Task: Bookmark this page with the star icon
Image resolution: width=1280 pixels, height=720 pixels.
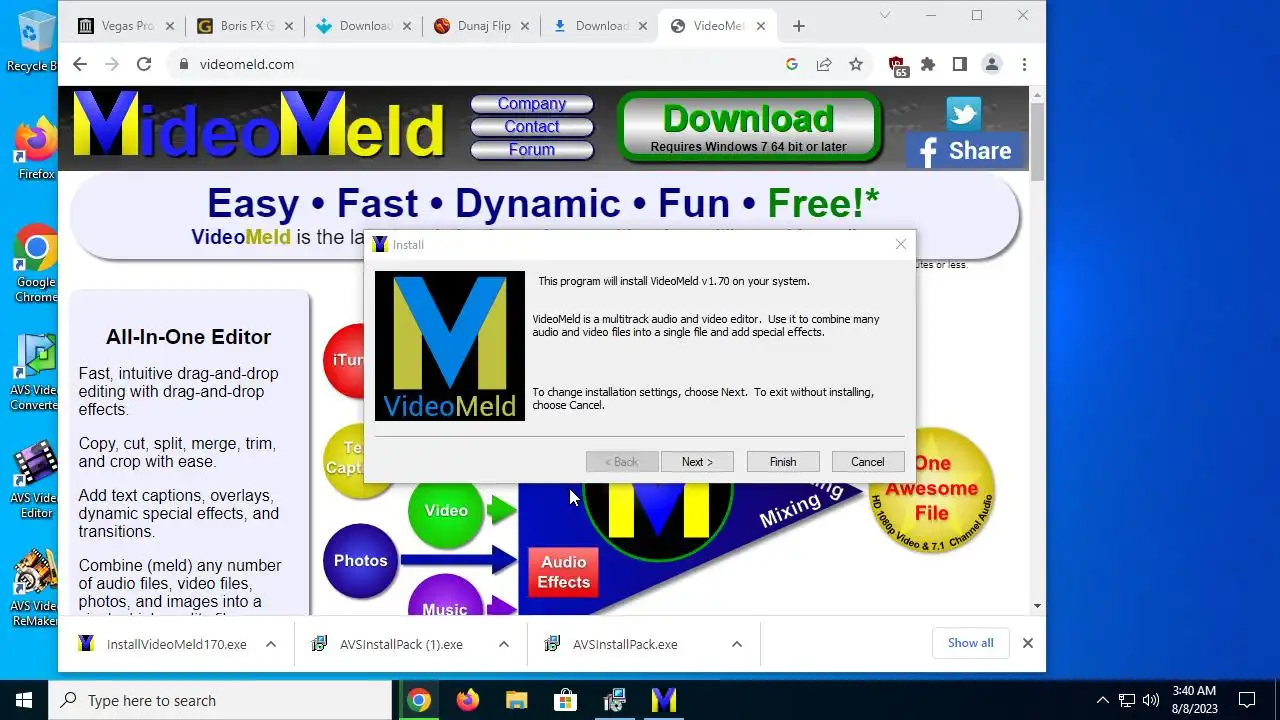Action: pyautogui.click(x=856, y=64)
